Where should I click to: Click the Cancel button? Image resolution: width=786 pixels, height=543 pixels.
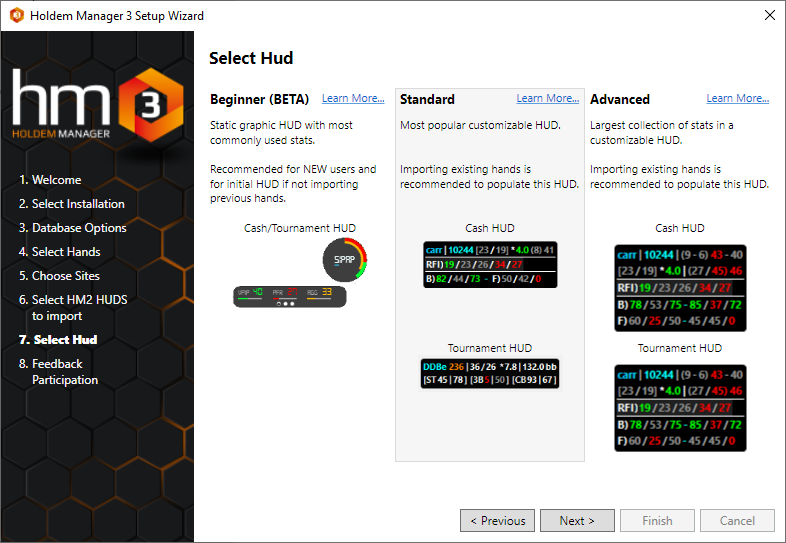(x=737, y=521)
